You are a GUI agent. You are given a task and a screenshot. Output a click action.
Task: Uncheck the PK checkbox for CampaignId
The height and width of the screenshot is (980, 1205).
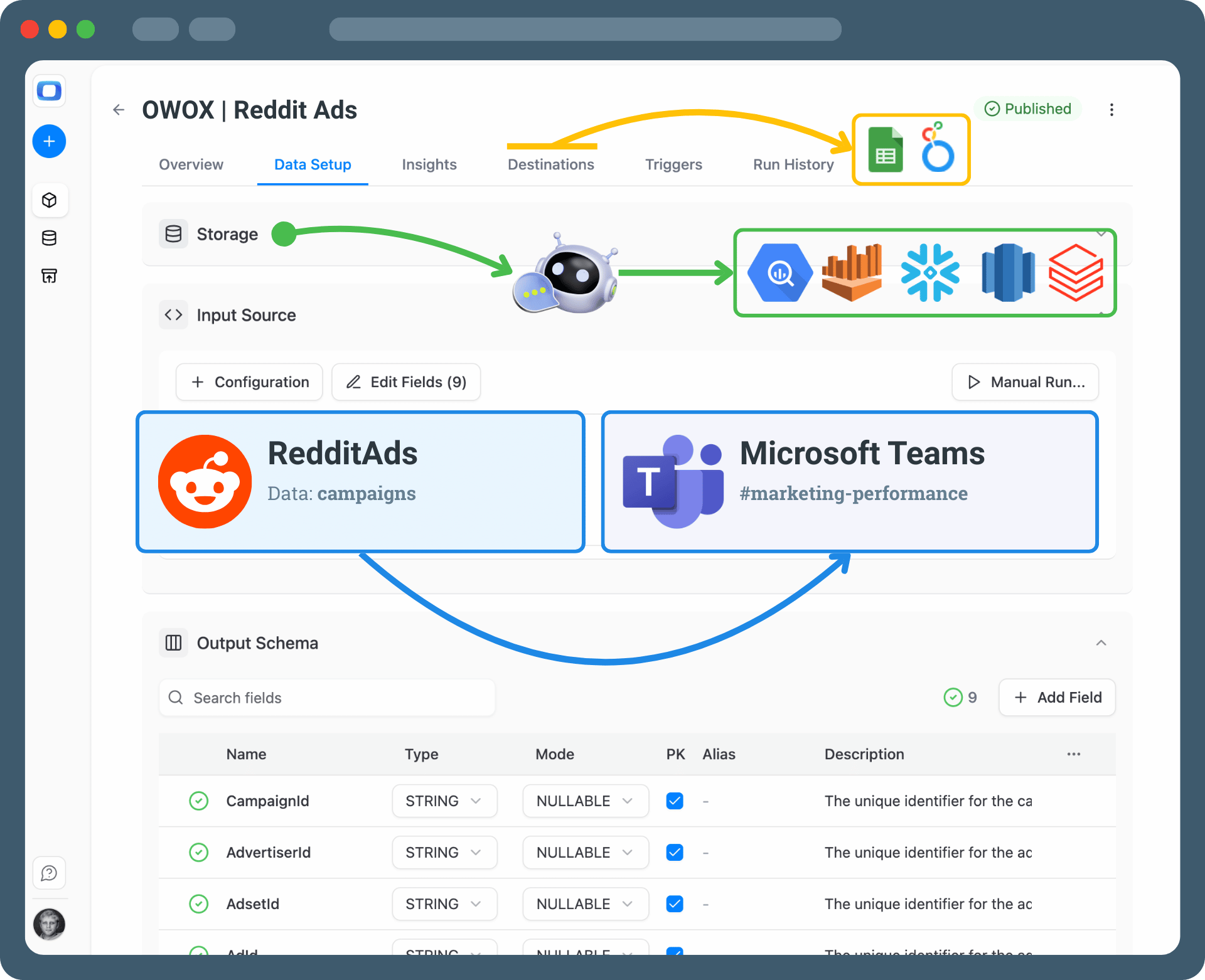675,801
